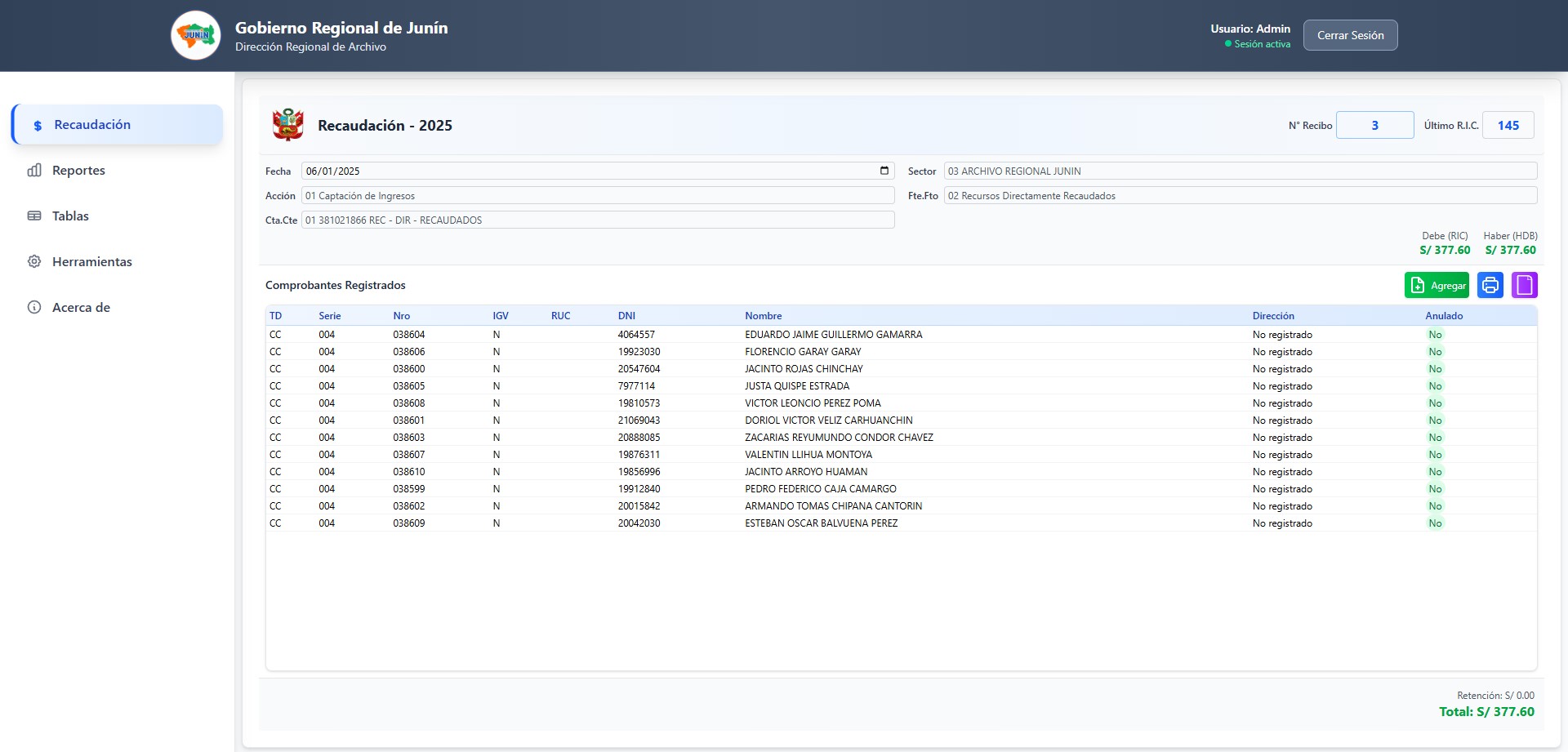Viewport: 1568px width, 752px height.
Task: Click the N° Recibo input field
Action: (x=1374, y=125)
